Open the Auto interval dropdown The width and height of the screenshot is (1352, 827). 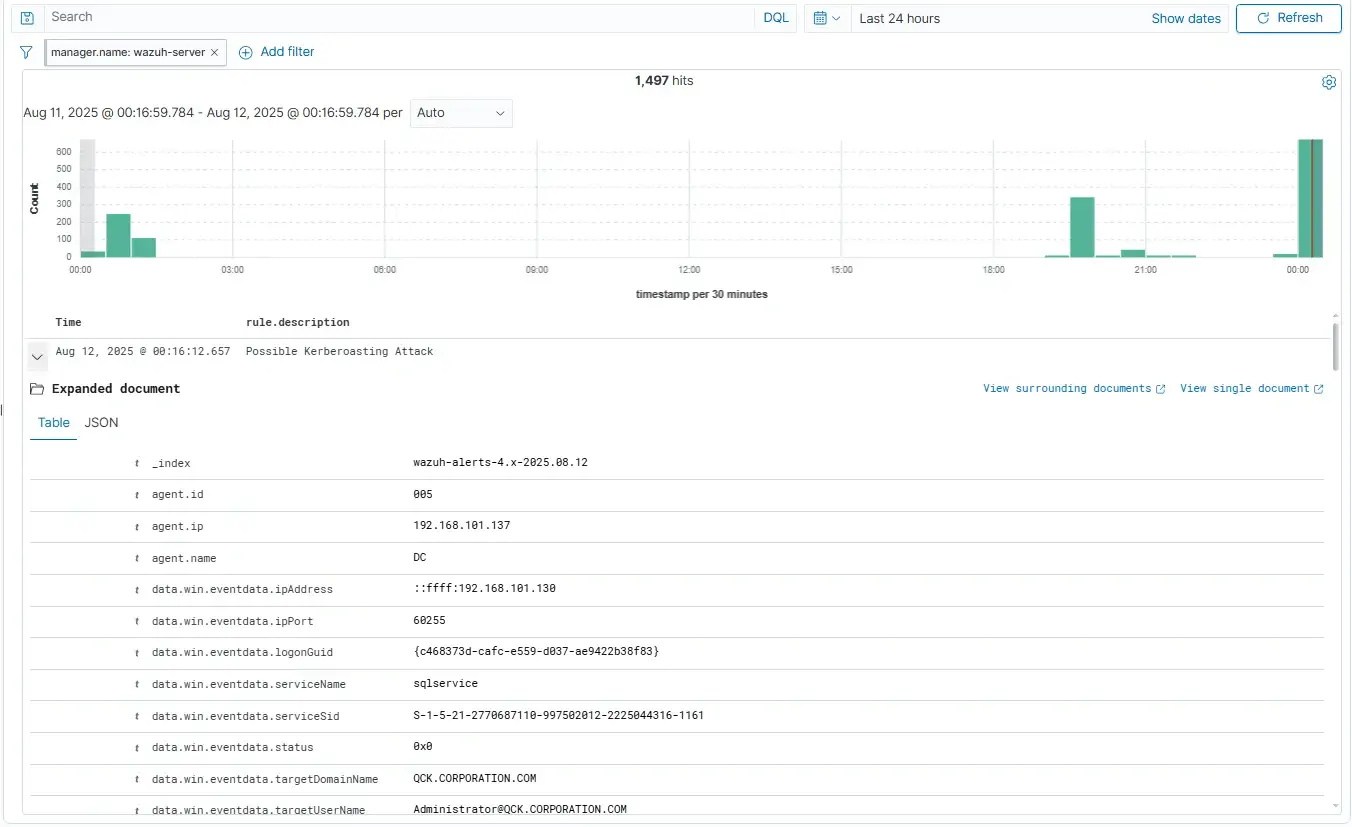[x=461, y=113]
